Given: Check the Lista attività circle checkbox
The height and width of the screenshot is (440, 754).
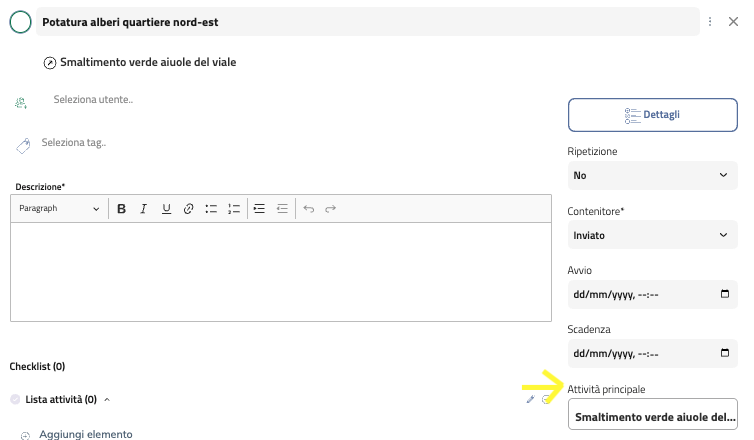Looking at the screenshot, I should click(x=15, y=399).
